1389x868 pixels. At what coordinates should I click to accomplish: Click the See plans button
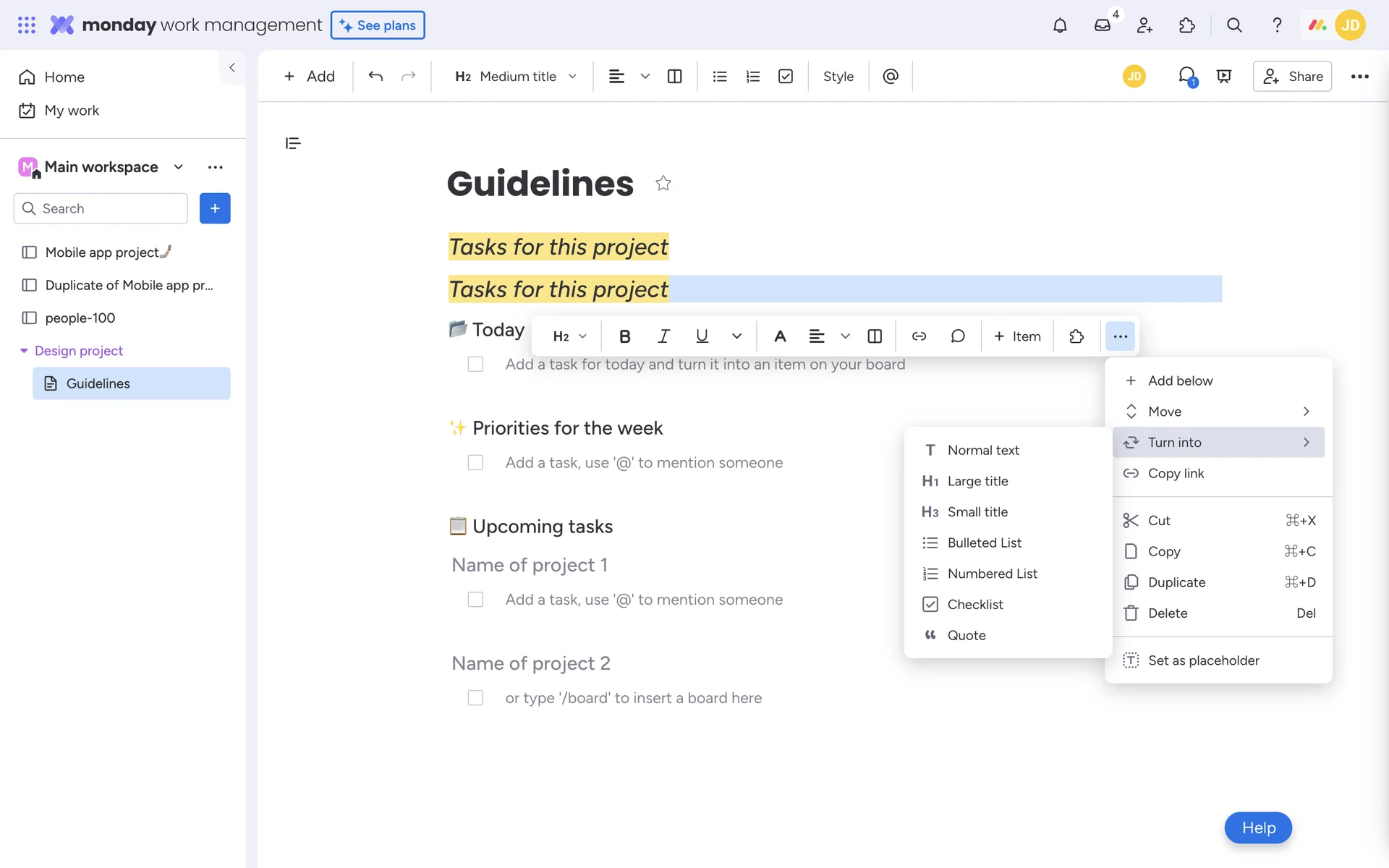[378, 25]
